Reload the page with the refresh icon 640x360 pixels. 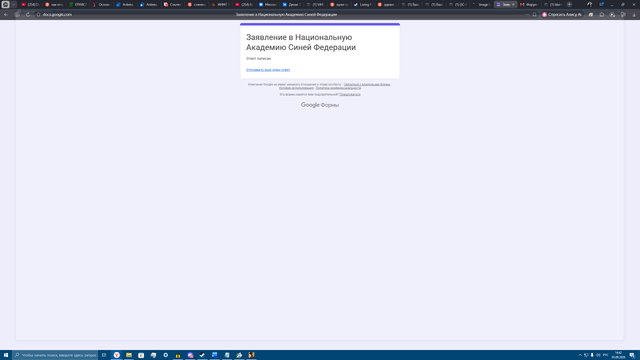28,14
